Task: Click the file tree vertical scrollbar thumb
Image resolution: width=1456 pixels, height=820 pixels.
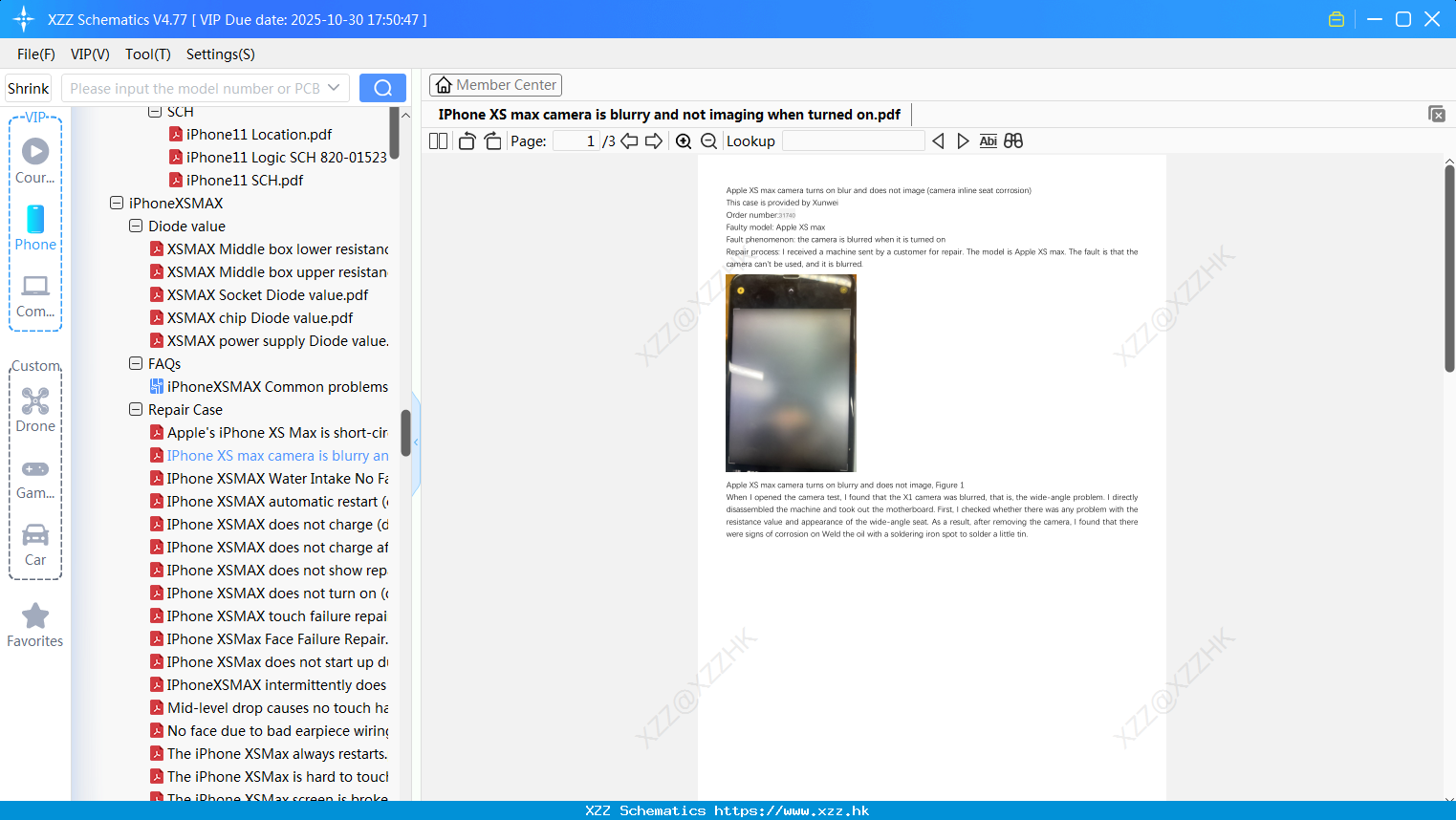Action: click(x=405, y=433)
